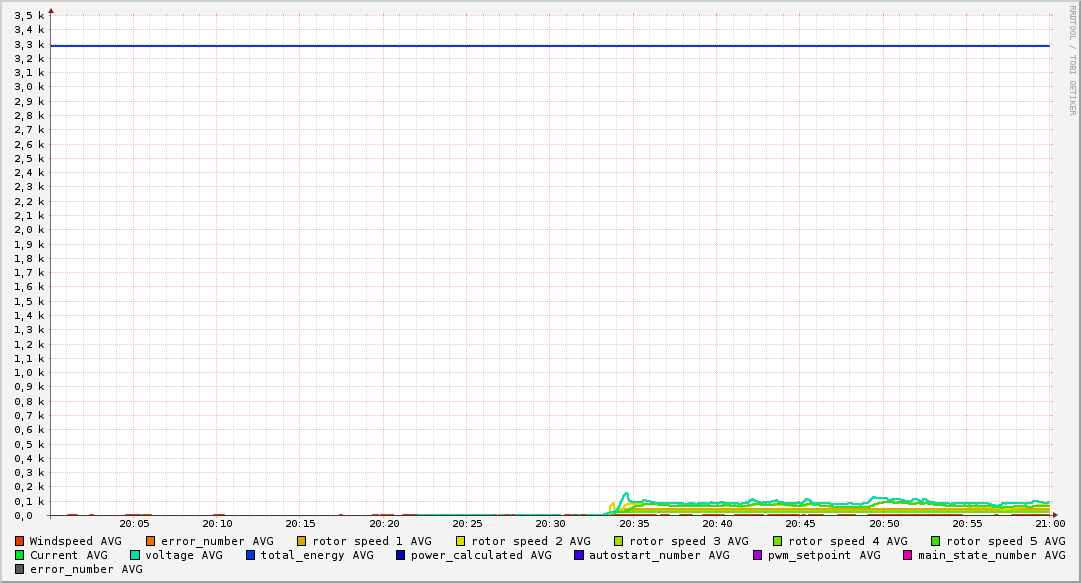Click the purple pwm_setpoint AVG swatch
Image resolution: width=1081 pixels, height=583 pixels.
click(x=757, y=555)
